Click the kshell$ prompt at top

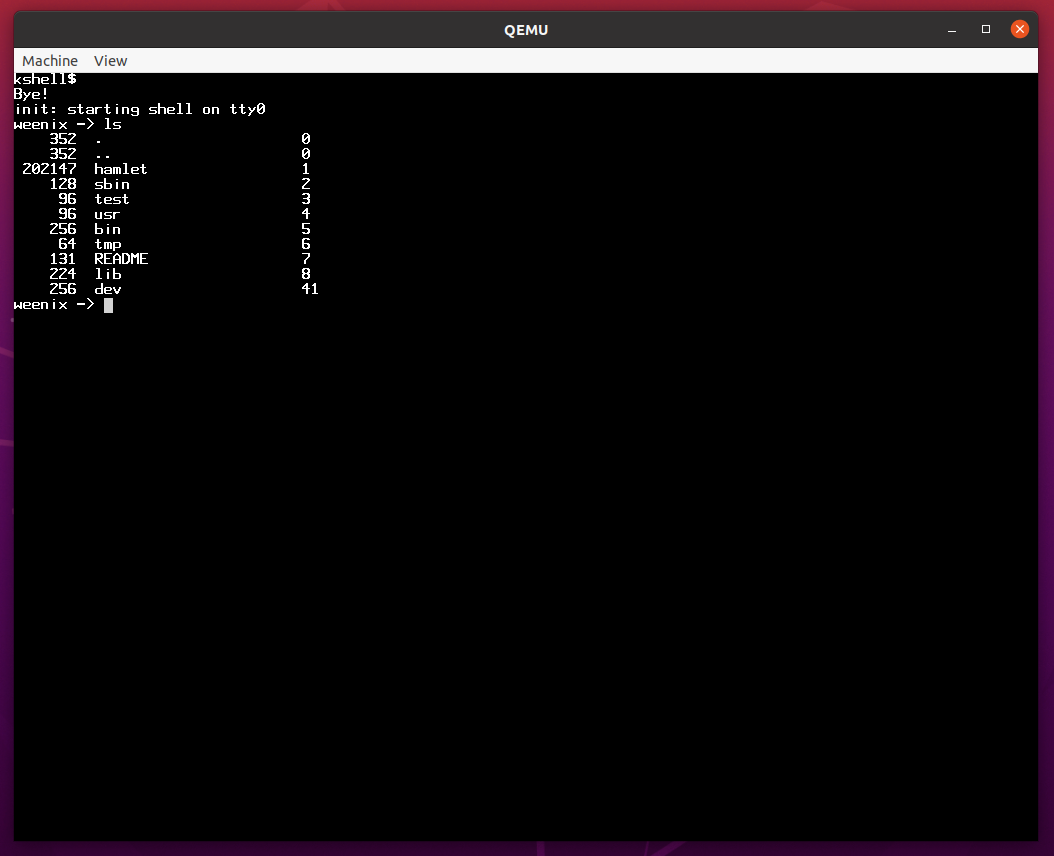point(45,79)
